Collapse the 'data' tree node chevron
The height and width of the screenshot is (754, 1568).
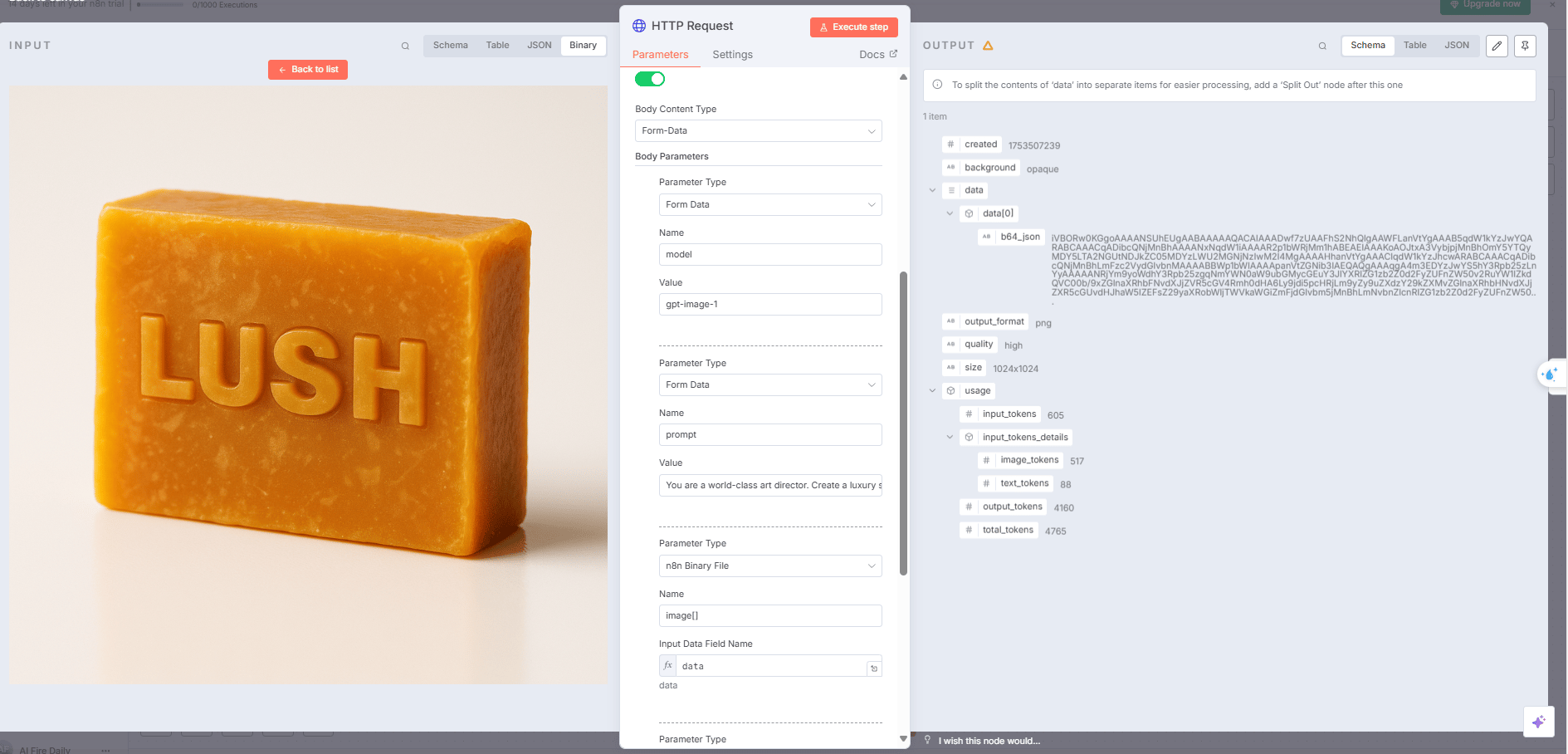coord(932,190)
